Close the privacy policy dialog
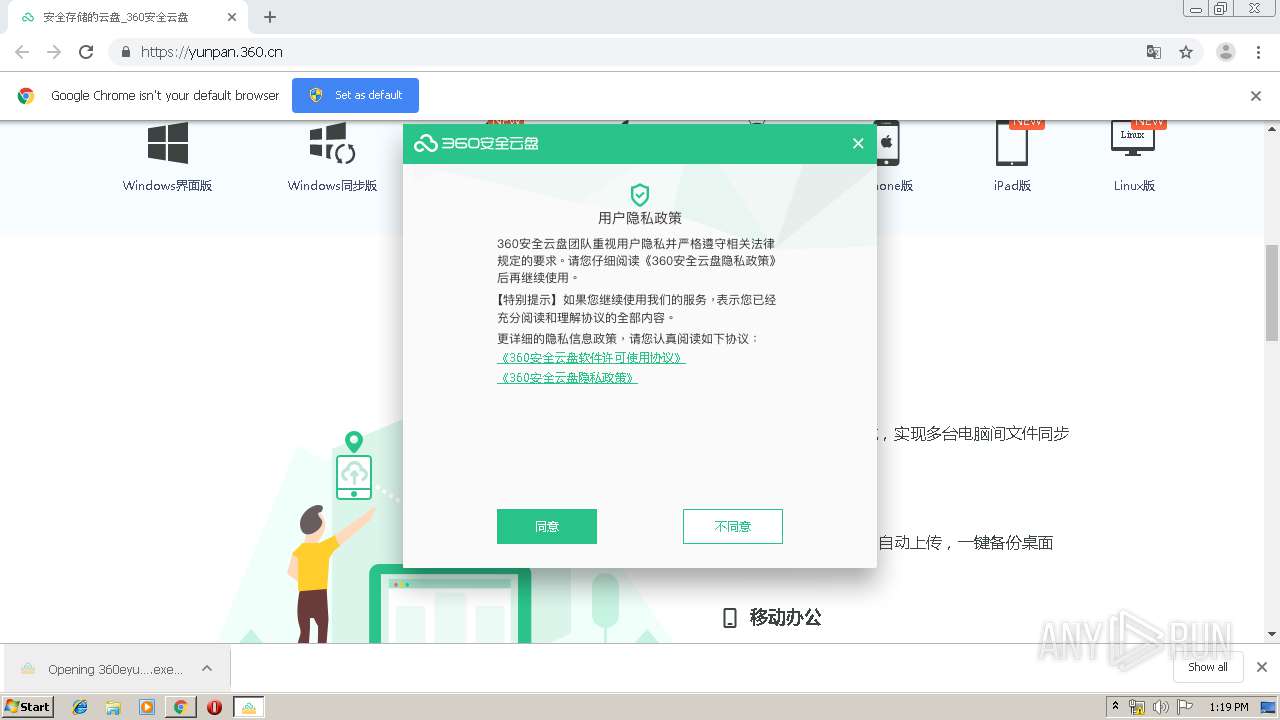1280x720 pixels. click(x=858, y=143)
